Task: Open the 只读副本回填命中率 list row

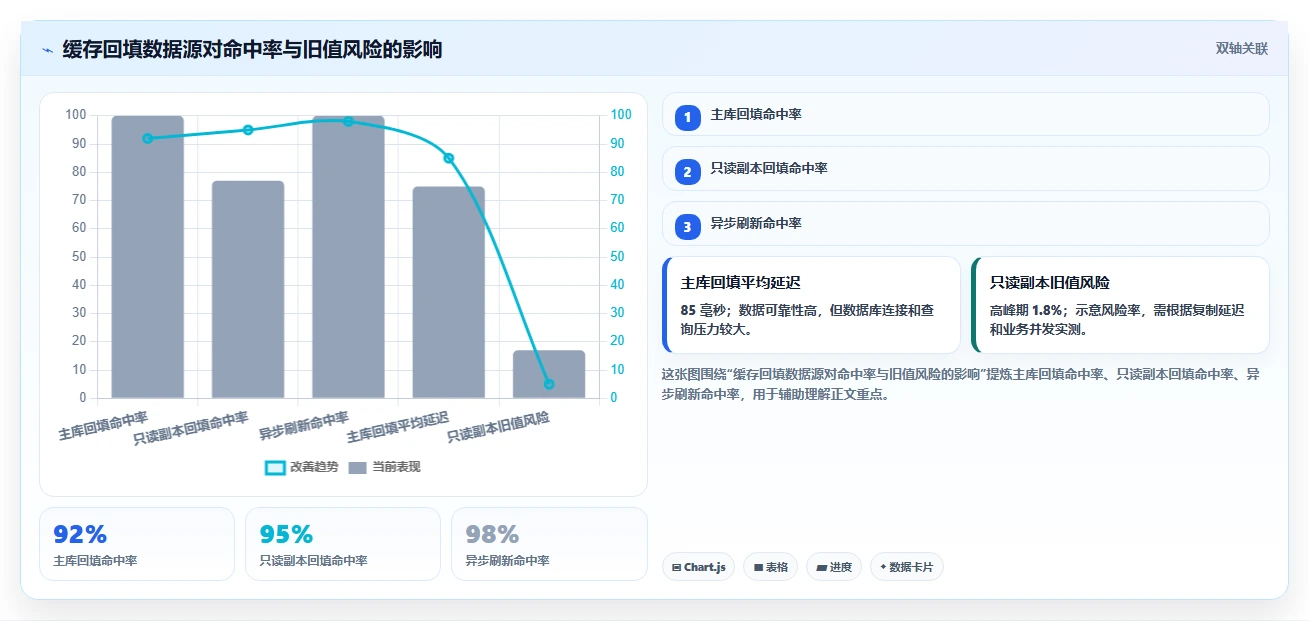Action: (965, 169)
